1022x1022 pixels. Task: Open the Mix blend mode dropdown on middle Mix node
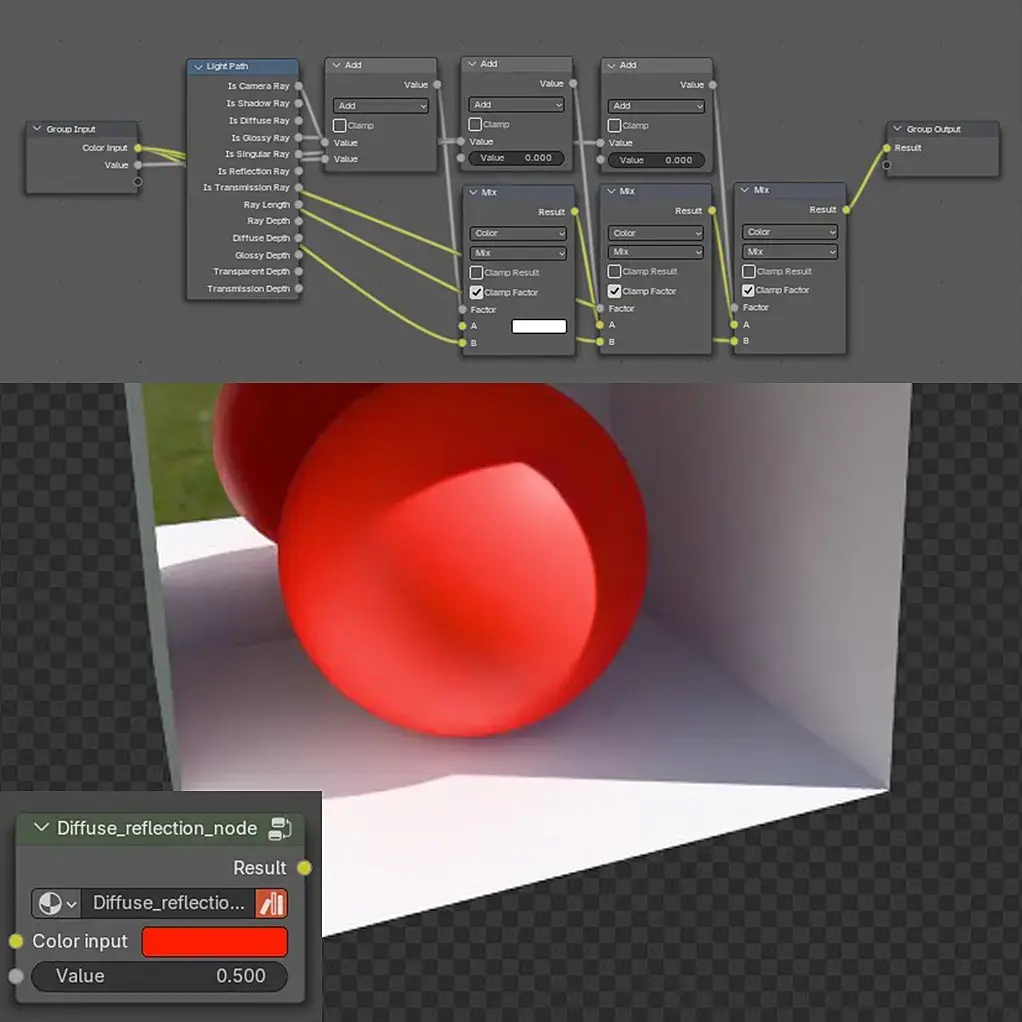pos(656,252)
